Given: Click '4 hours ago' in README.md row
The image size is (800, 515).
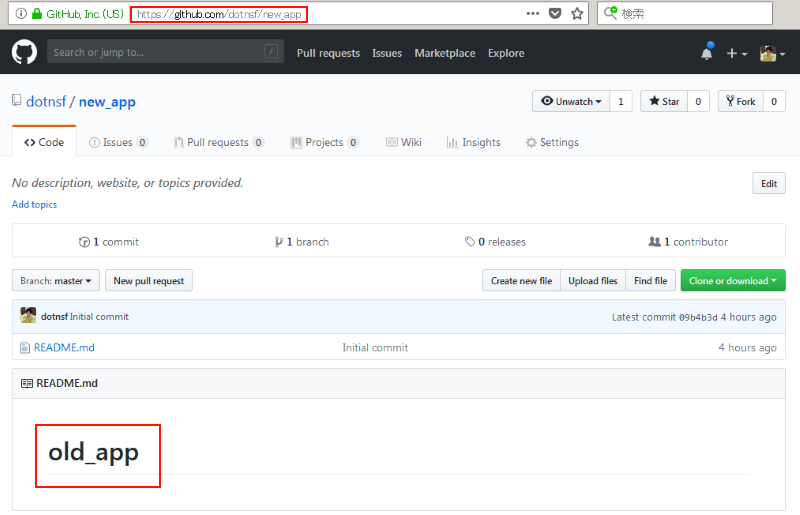Looking at the screenshot, I should click(x=747, y=348).
